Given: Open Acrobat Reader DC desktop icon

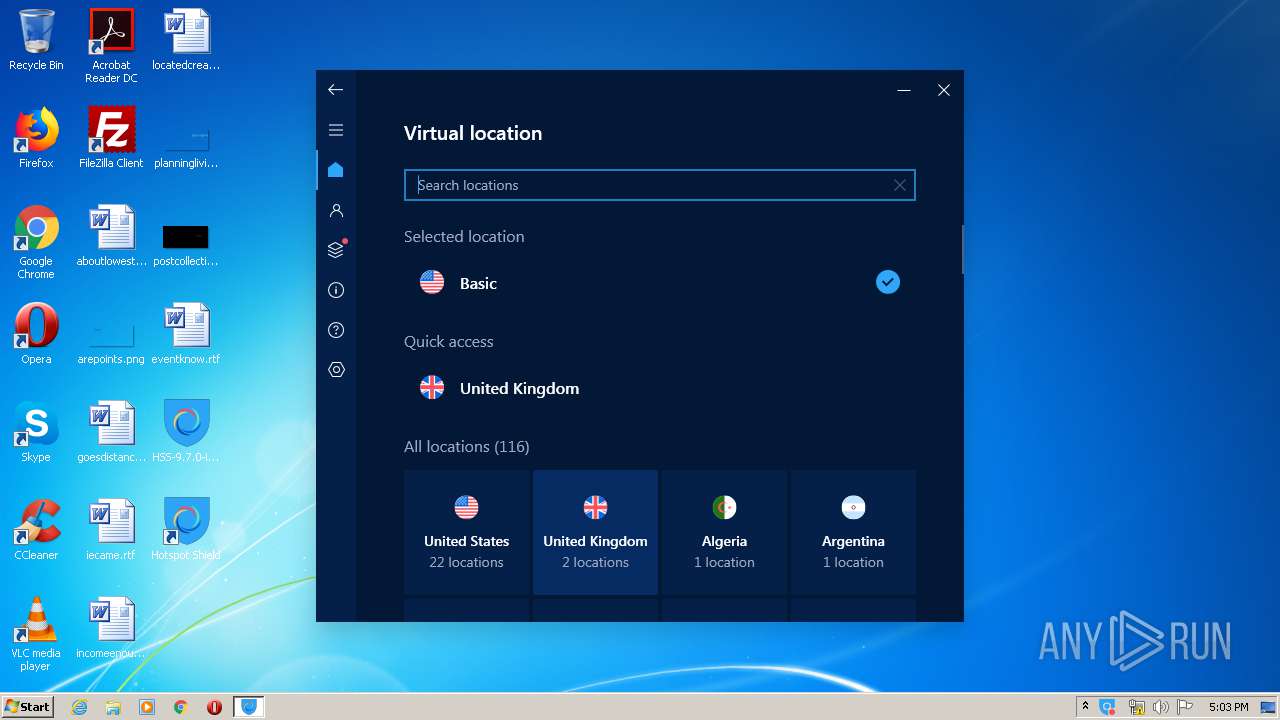Looking at the screenshot, I should click(111, 46).
